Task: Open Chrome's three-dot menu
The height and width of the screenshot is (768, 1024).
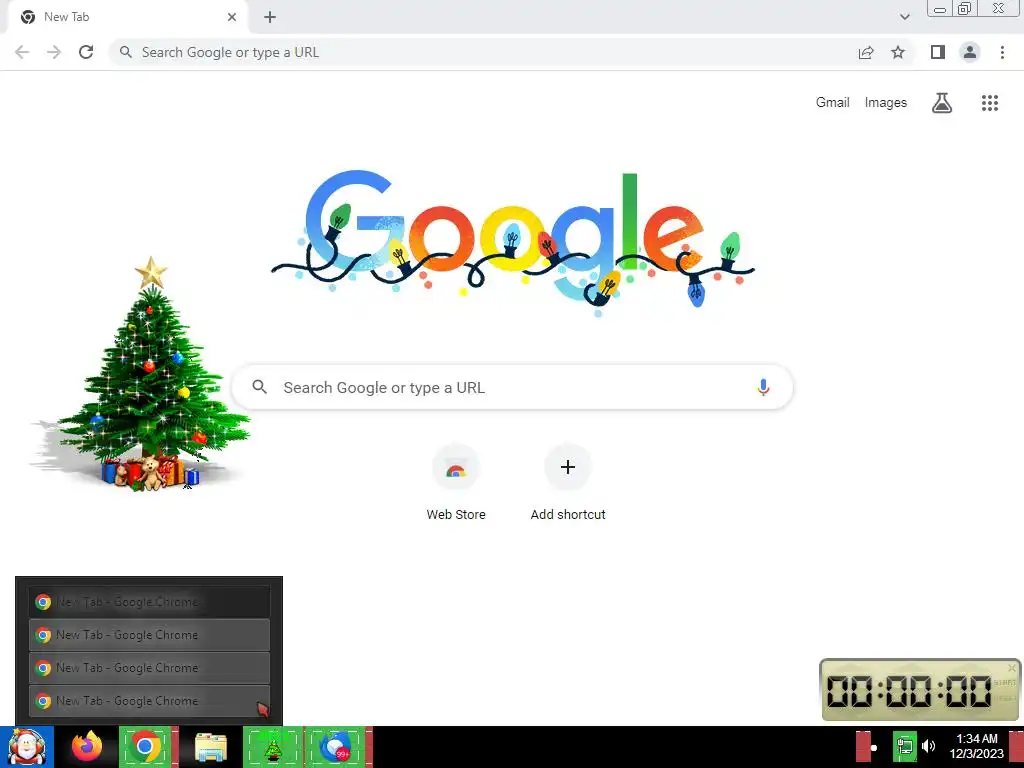Action: 1002,52
